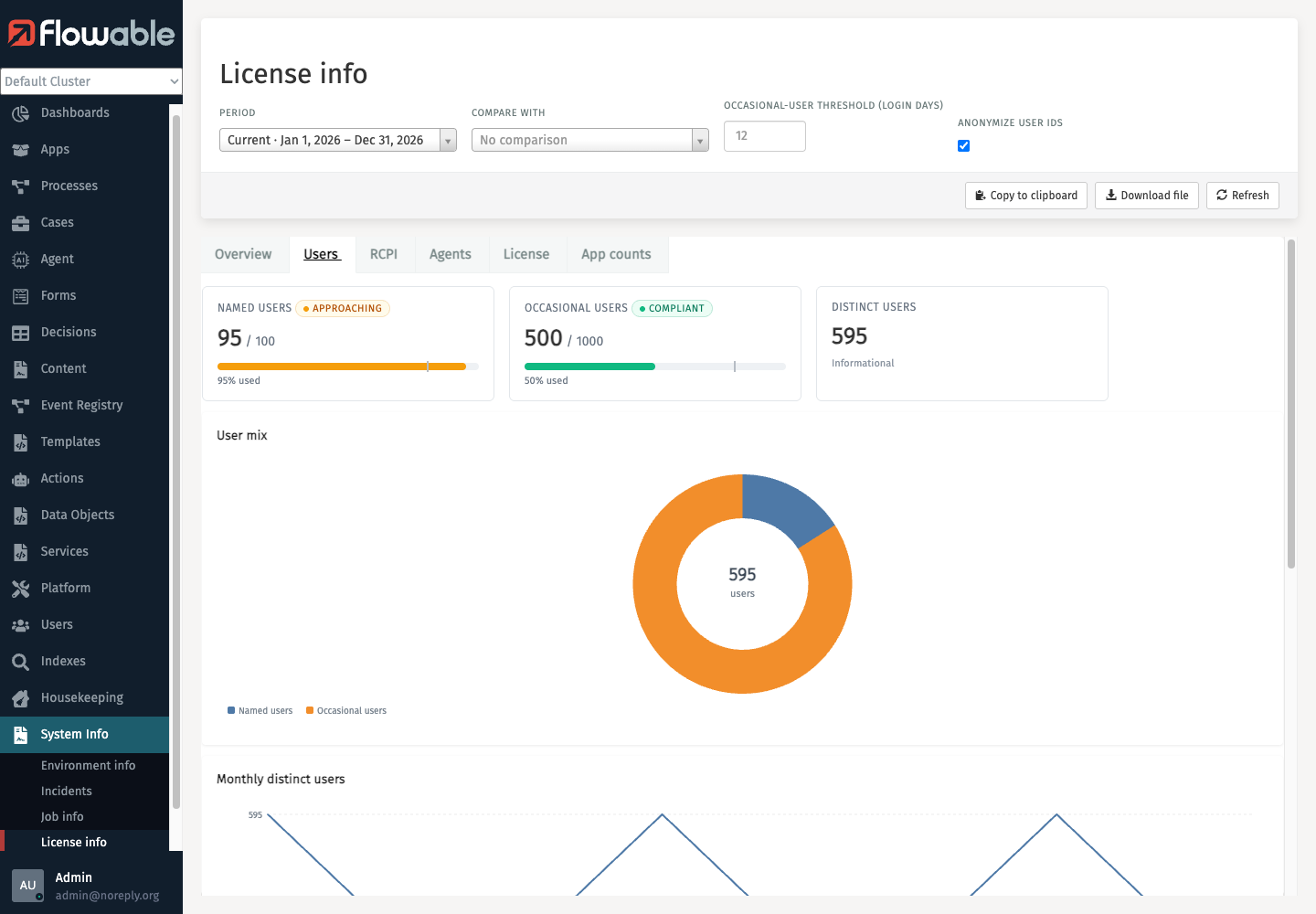Open the Default Cluster selector
The image size is (1316, 914).
pyautogui.click(x=91, y=81)
